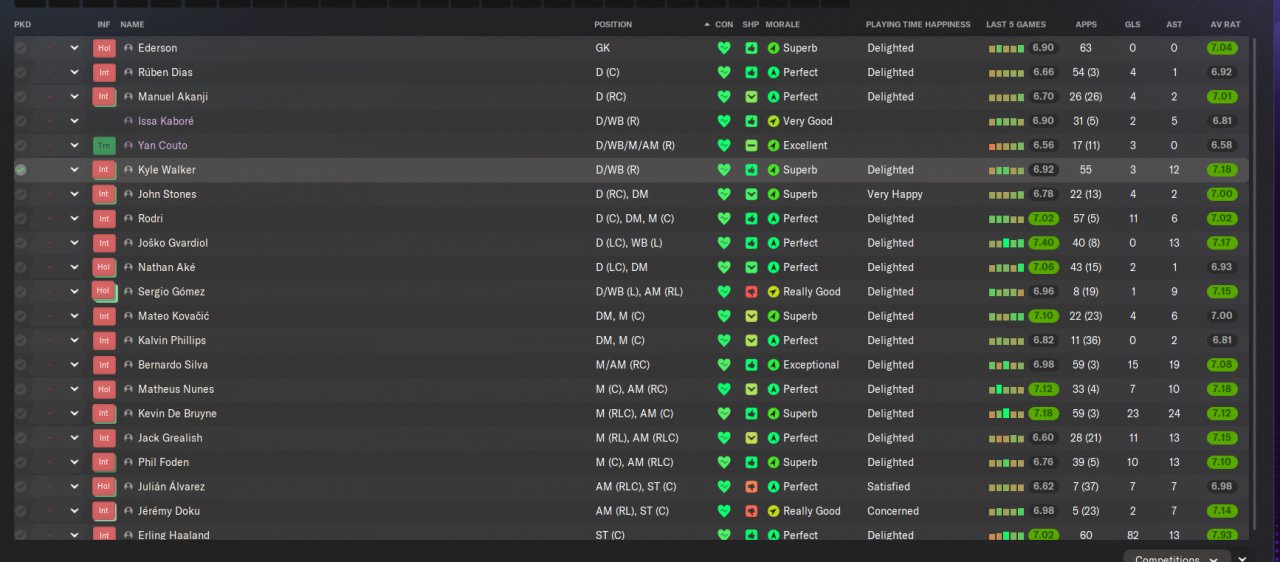This screenshot has height=562, width=1280.
Task: Click the player profile icon beside Kevin De Bruyne
Action: [x=128, y=413]
